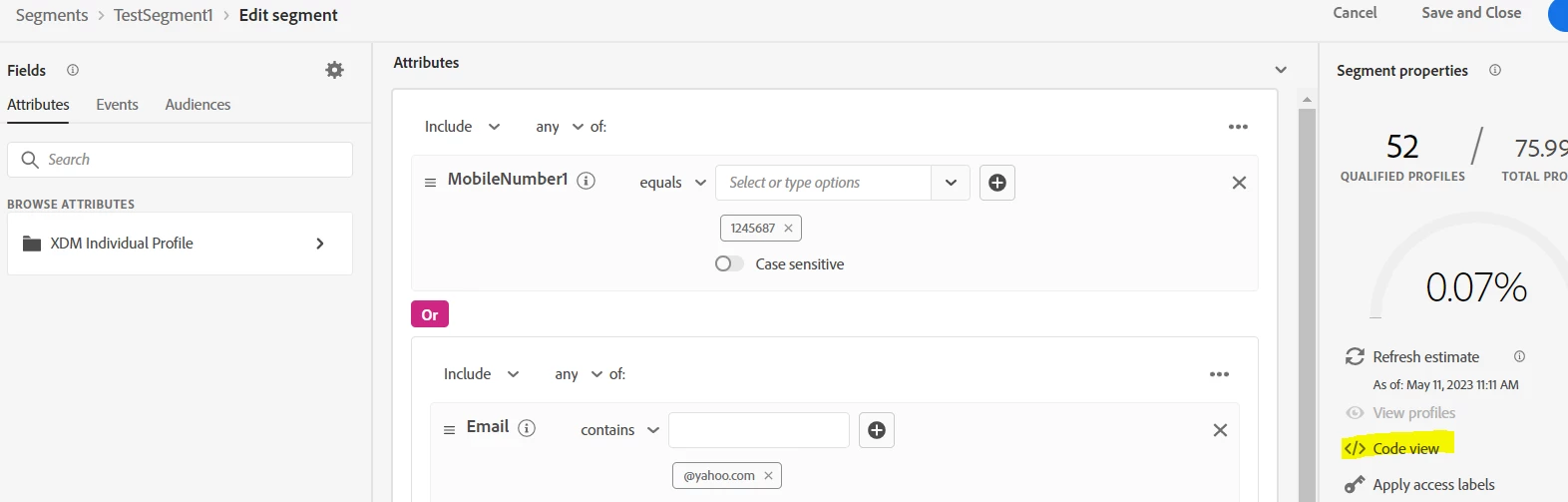Click the Email value input field
Viewport: 1568px width, 502px height.
pos(759,430)
